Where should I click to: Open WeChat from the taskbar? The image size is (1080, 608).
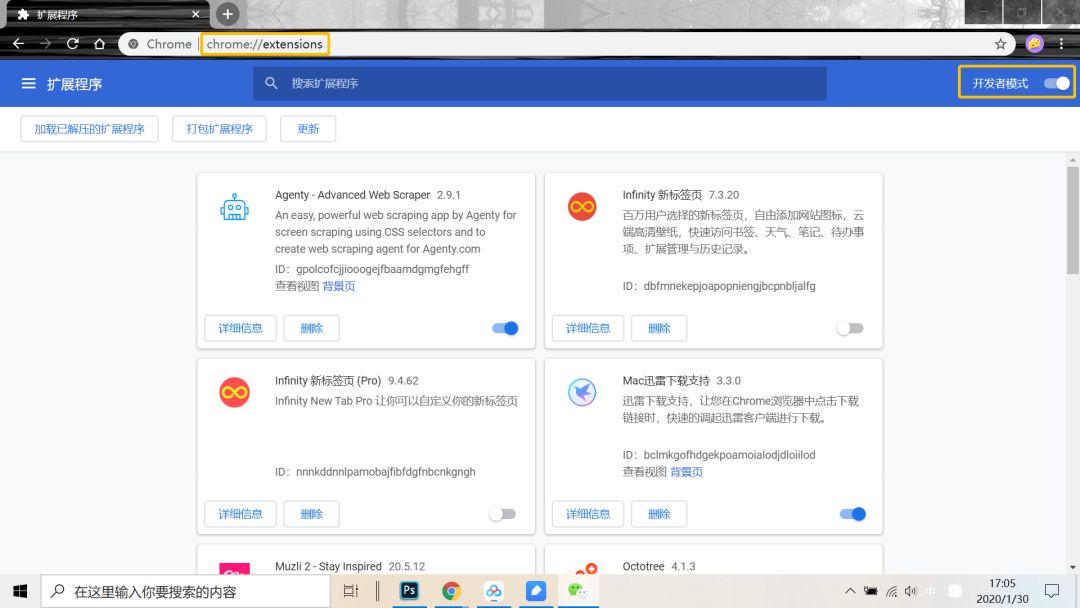[x=578, y=591]
